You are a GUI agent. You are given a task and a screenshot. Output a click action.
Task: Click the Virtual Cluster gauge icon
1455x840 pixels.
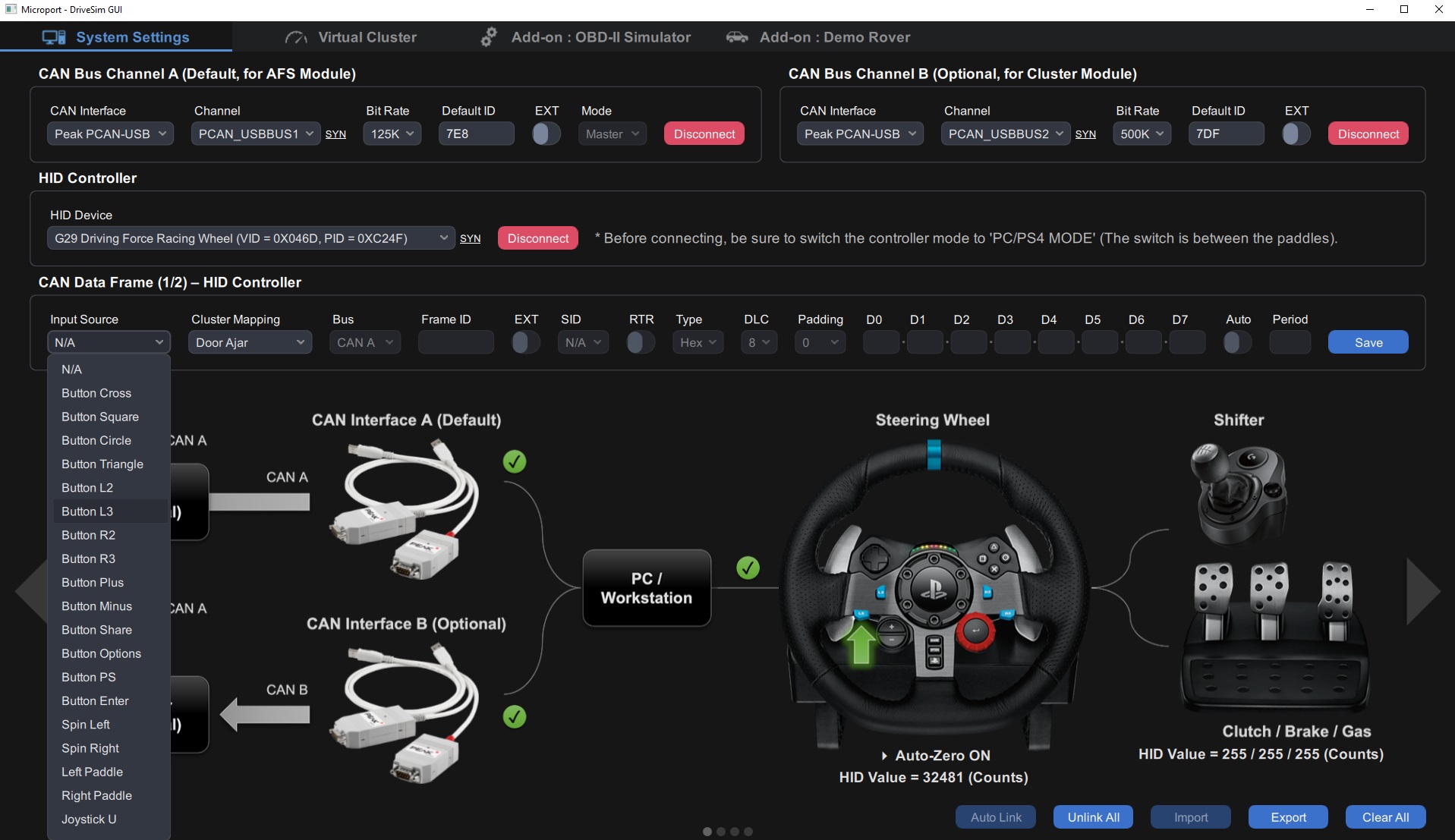coord(296,37)
